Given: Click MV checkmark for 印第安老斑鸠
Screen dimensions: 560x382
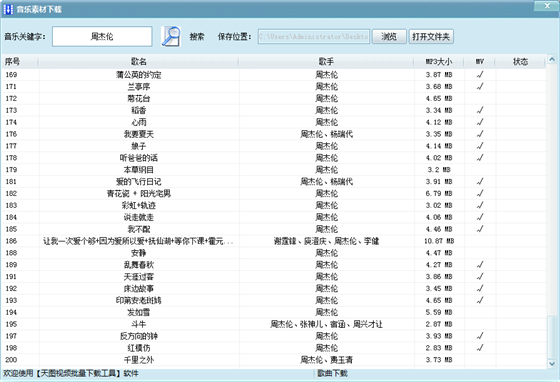Looking at the screenshot, I should (480, 300).
